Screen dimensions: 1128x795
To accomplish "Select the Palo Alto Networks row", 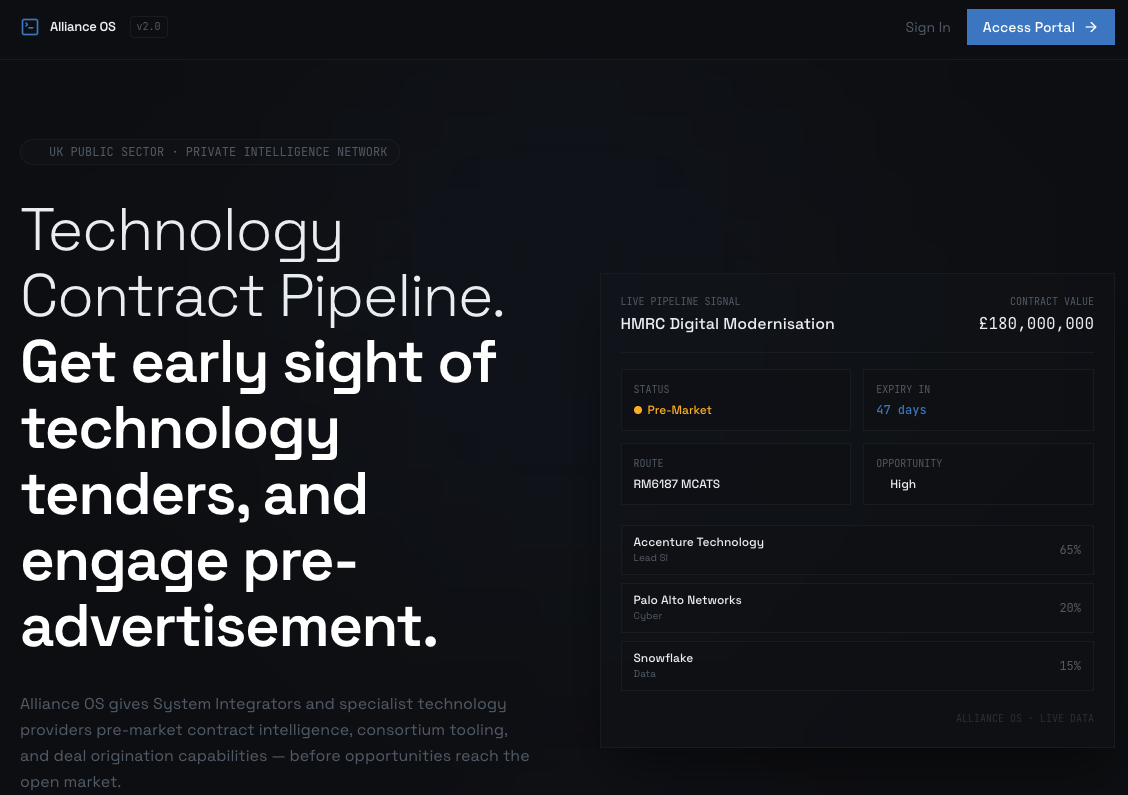I will (x=857, y=608).
